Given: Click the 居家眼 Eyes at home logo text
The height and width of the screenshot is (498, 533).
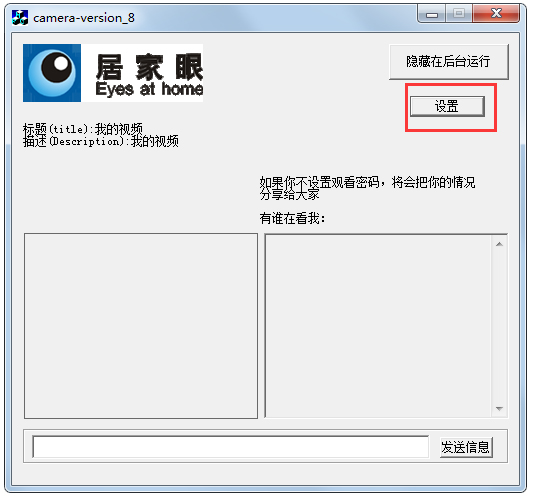Looking at the screenshot, I should click(149, 75).
